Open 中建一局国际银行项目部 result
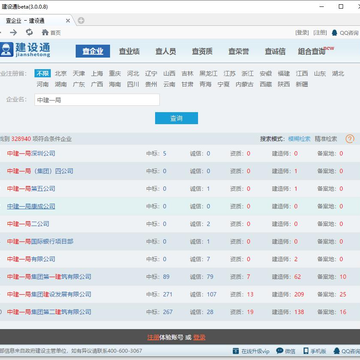 tap(40, 241)
